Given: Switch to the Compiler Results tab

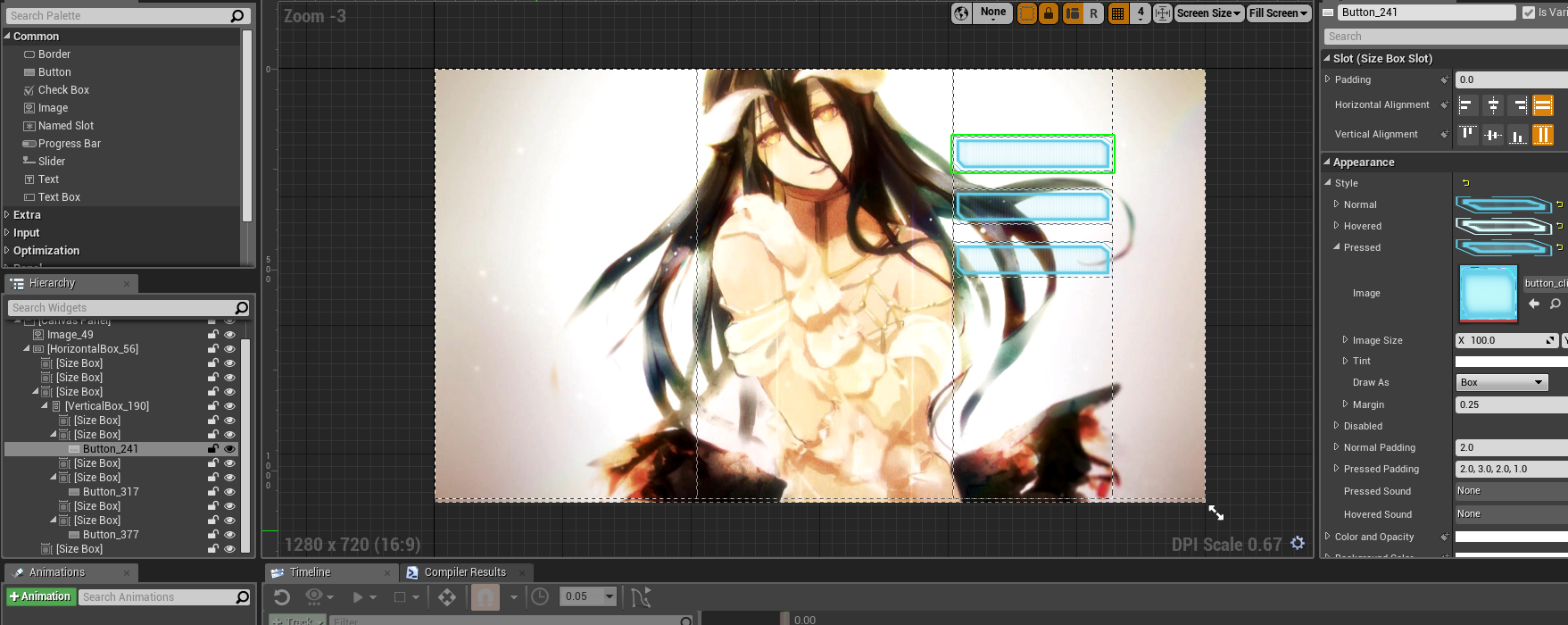Looking at the screenshot, I should click(x=465, y=572).
